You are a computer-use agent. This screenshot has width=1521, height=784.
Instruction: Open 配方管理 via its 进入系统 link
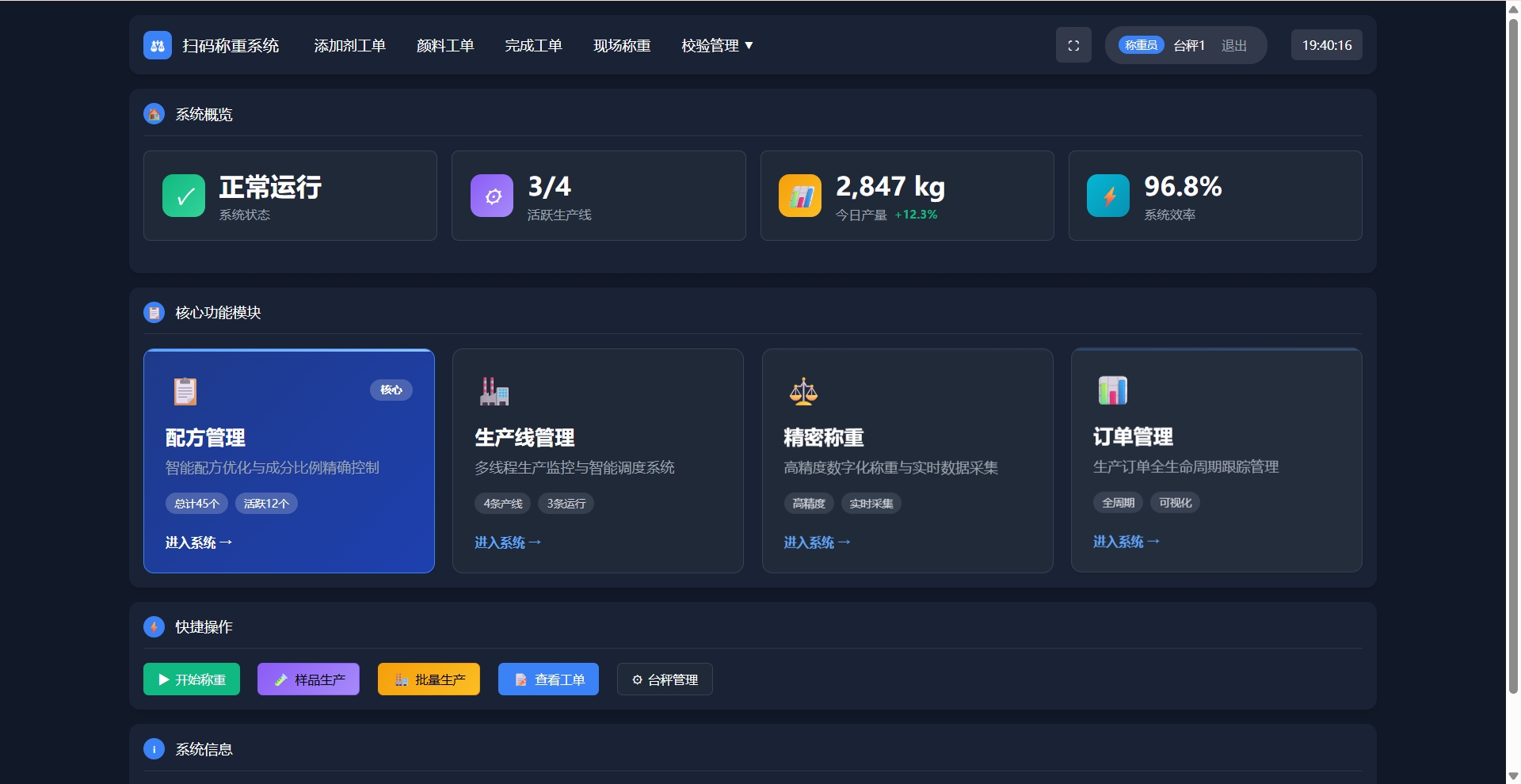pyautogui.click(x=198, y=542)
